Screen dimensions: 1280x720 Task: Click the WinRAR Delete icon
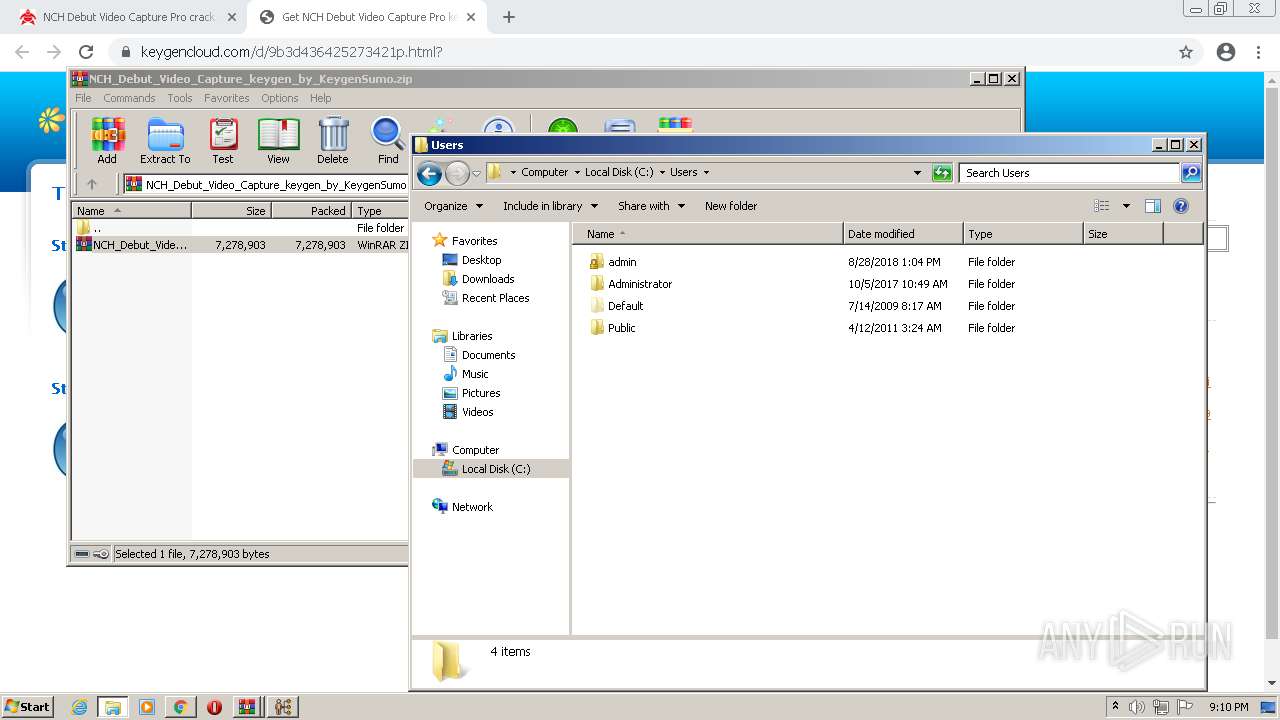(x=333, y=140)
